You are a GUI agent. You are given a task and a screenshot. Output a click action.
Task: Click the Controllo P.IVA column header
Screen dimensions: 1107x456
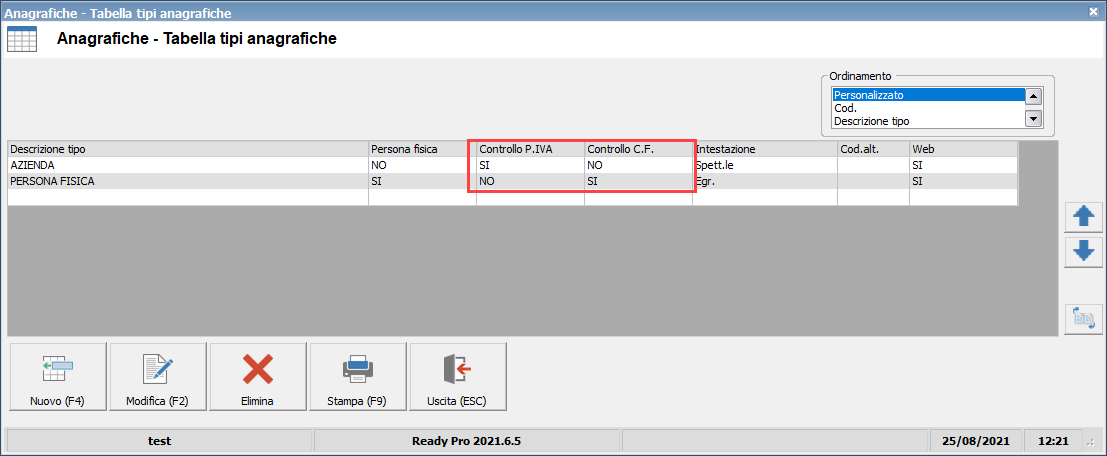click(530, 149)
